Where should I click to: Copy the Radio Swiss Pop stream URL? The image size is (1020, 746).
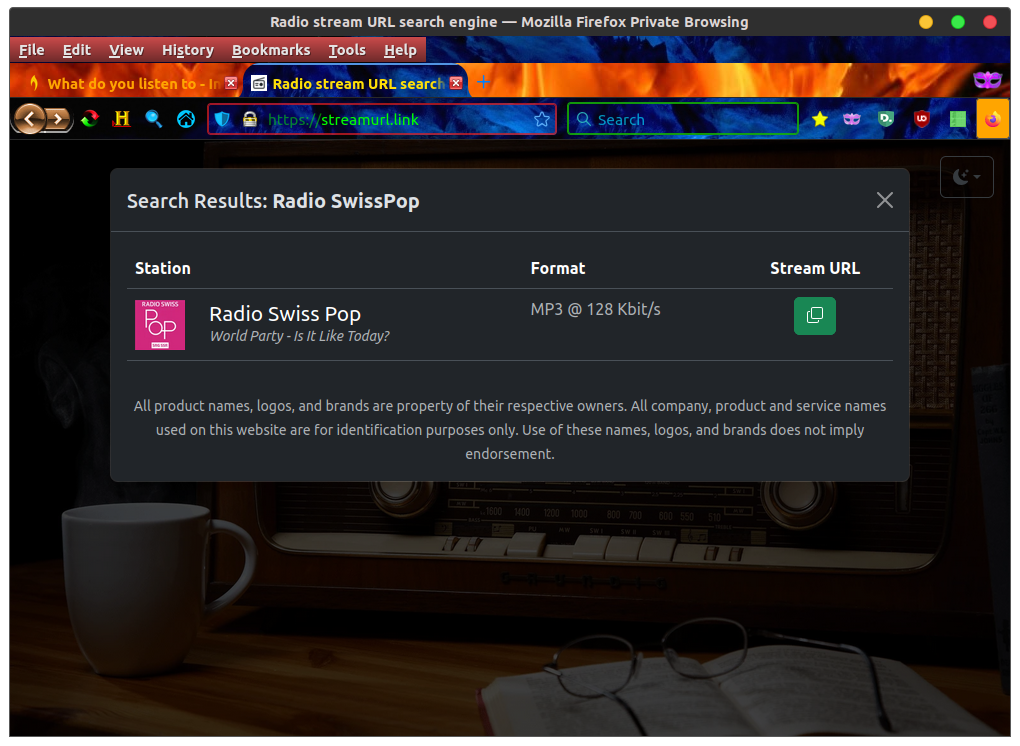[x=814, y=315]
